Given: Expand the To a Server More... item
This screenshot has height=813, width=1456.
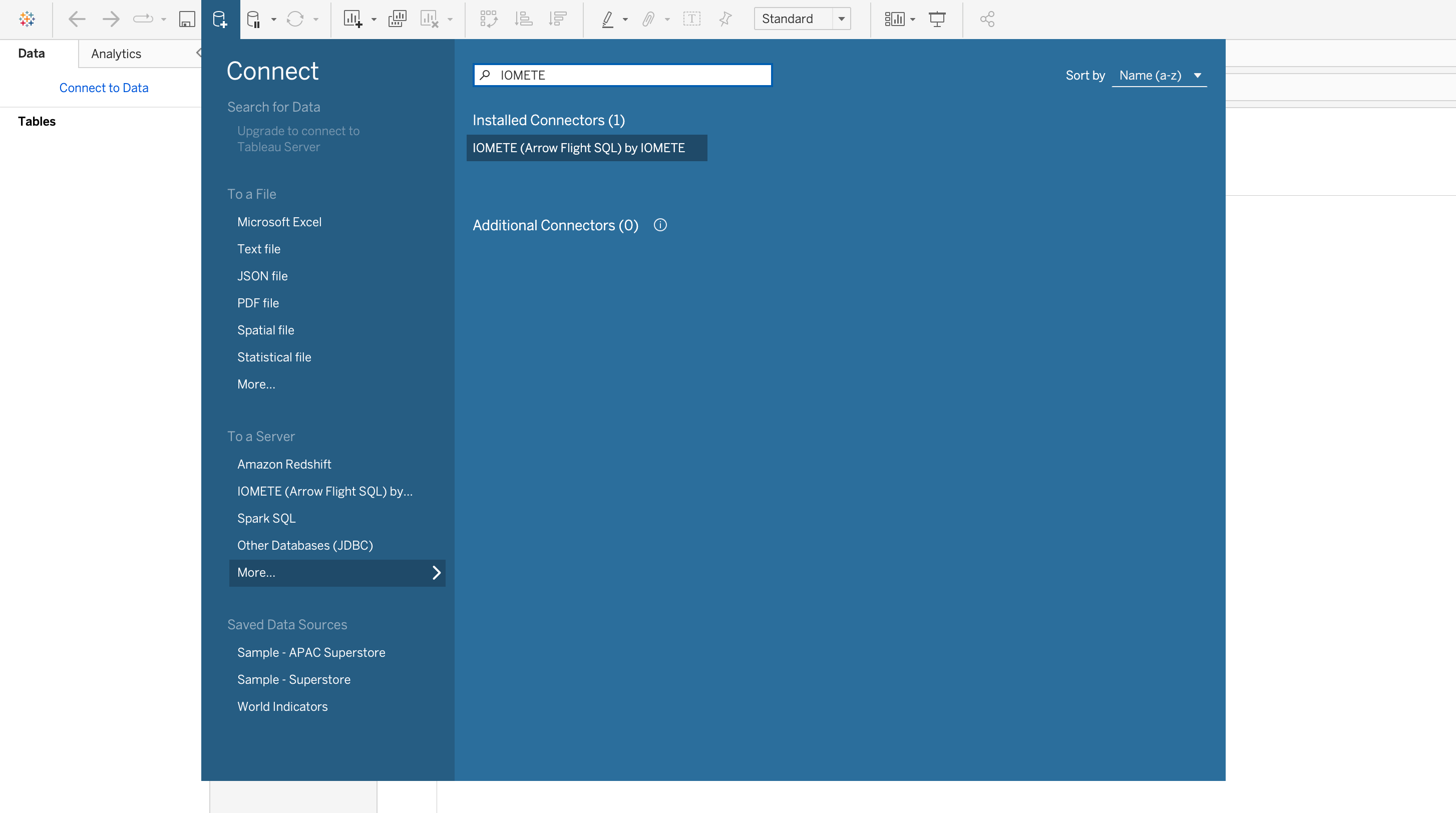Looking at the screenshot, I should point(337,573).
